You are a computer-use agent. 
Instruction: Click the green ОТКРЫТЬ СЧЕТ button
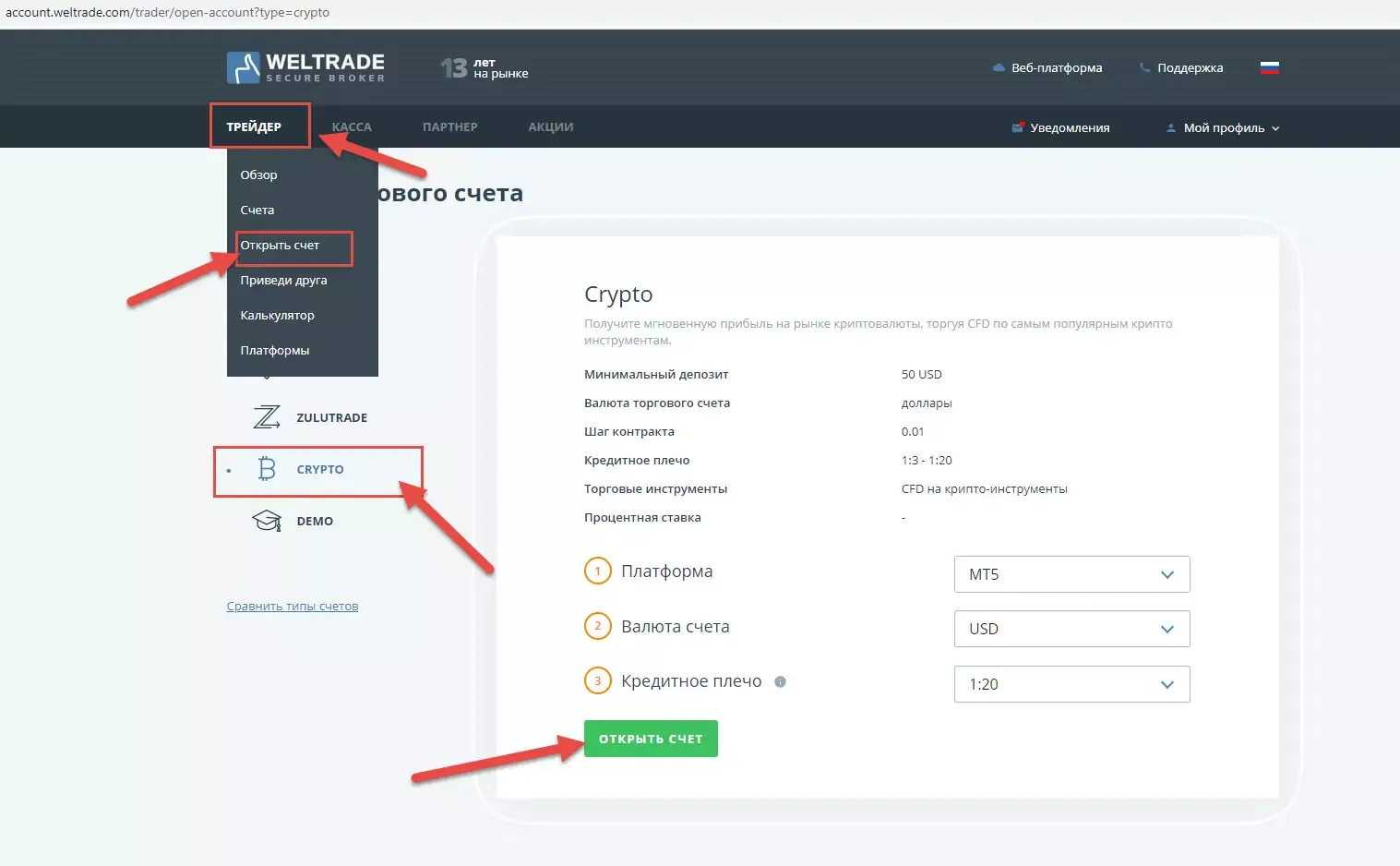point(651,739)
